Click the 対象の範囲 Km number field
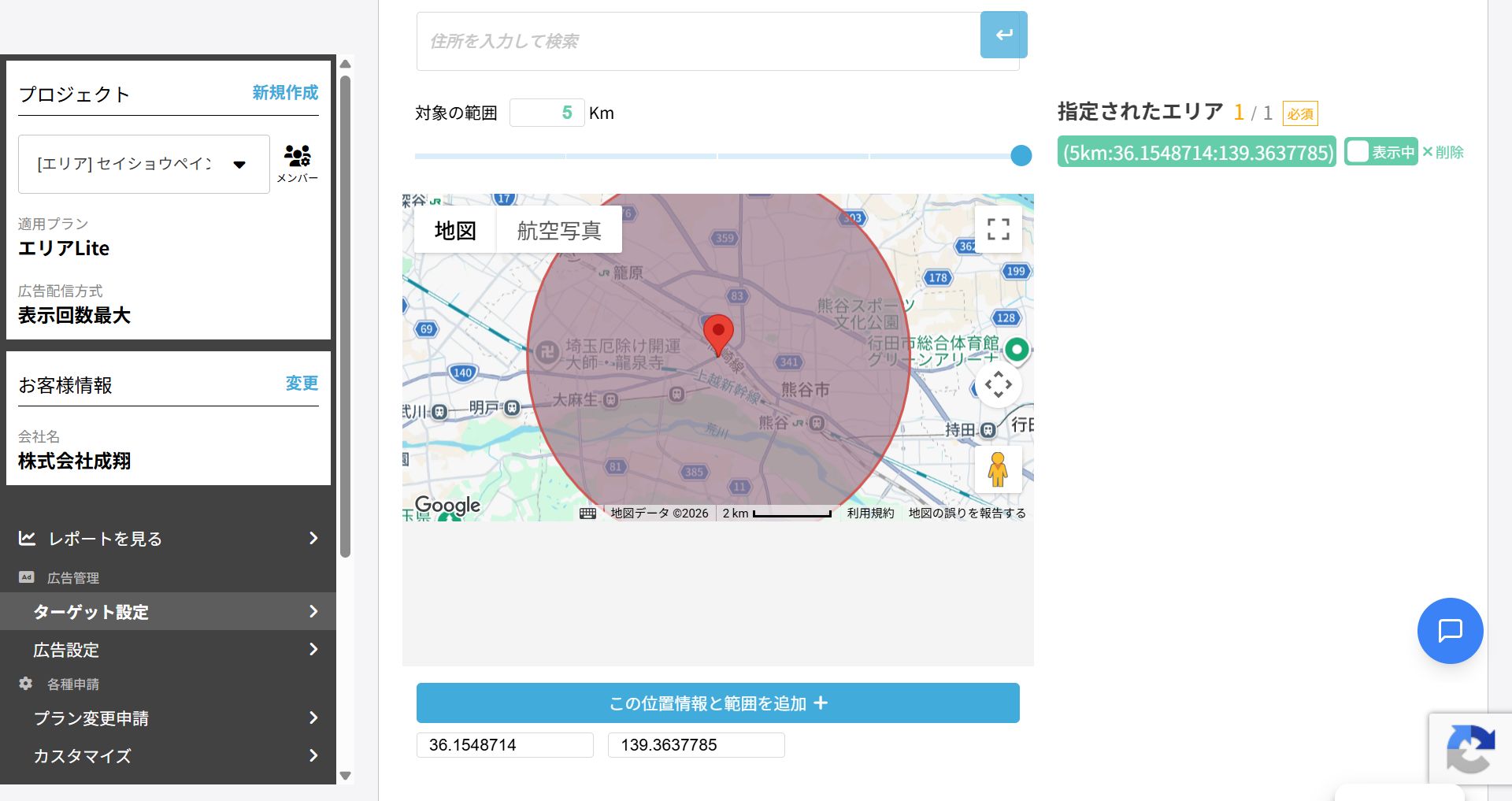The width and height of the screenshot is (1512, 801). pos(547,113)
